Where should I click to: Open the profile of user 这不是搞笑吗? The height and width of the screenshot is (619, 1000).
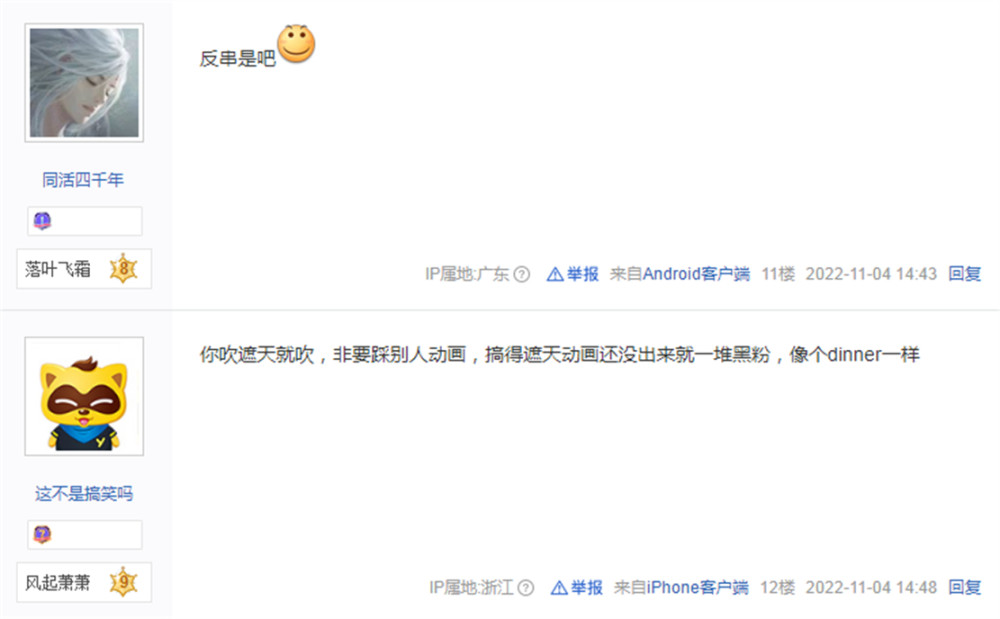(x=84, y=493)
